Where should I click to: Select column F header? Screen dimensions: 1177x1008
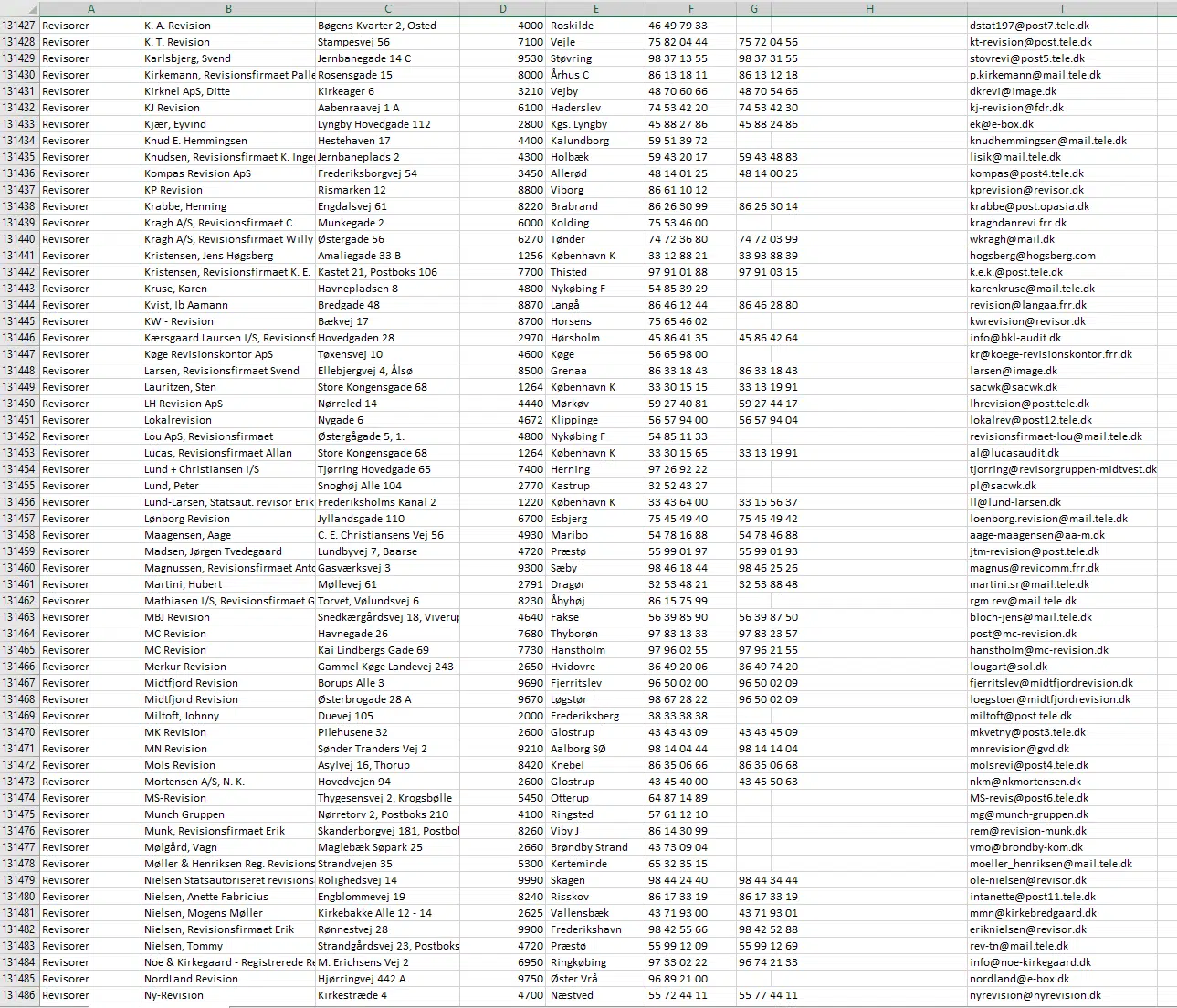coord(691,9)
